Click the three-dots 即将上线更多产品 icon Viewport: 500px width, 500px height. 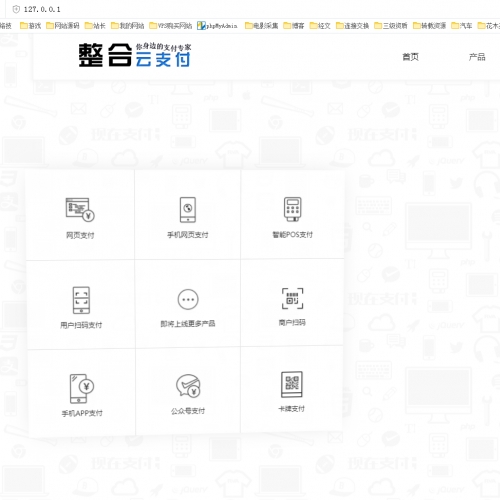[188, 299]
